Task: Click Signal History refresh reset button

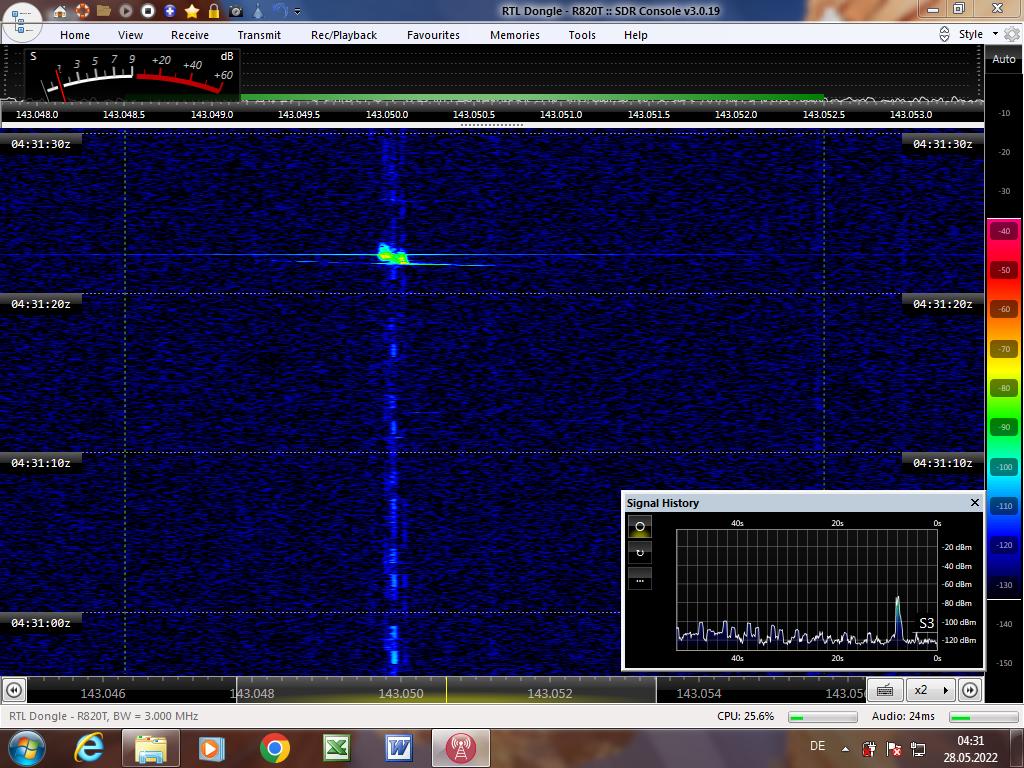Action: [x=639, y=553]
